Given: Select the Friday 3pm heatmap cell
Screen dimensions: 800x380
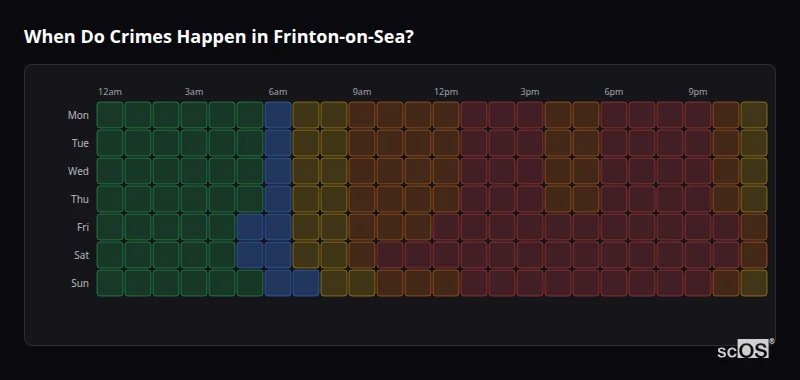Looking at the screenshot, I should (530, 227).
